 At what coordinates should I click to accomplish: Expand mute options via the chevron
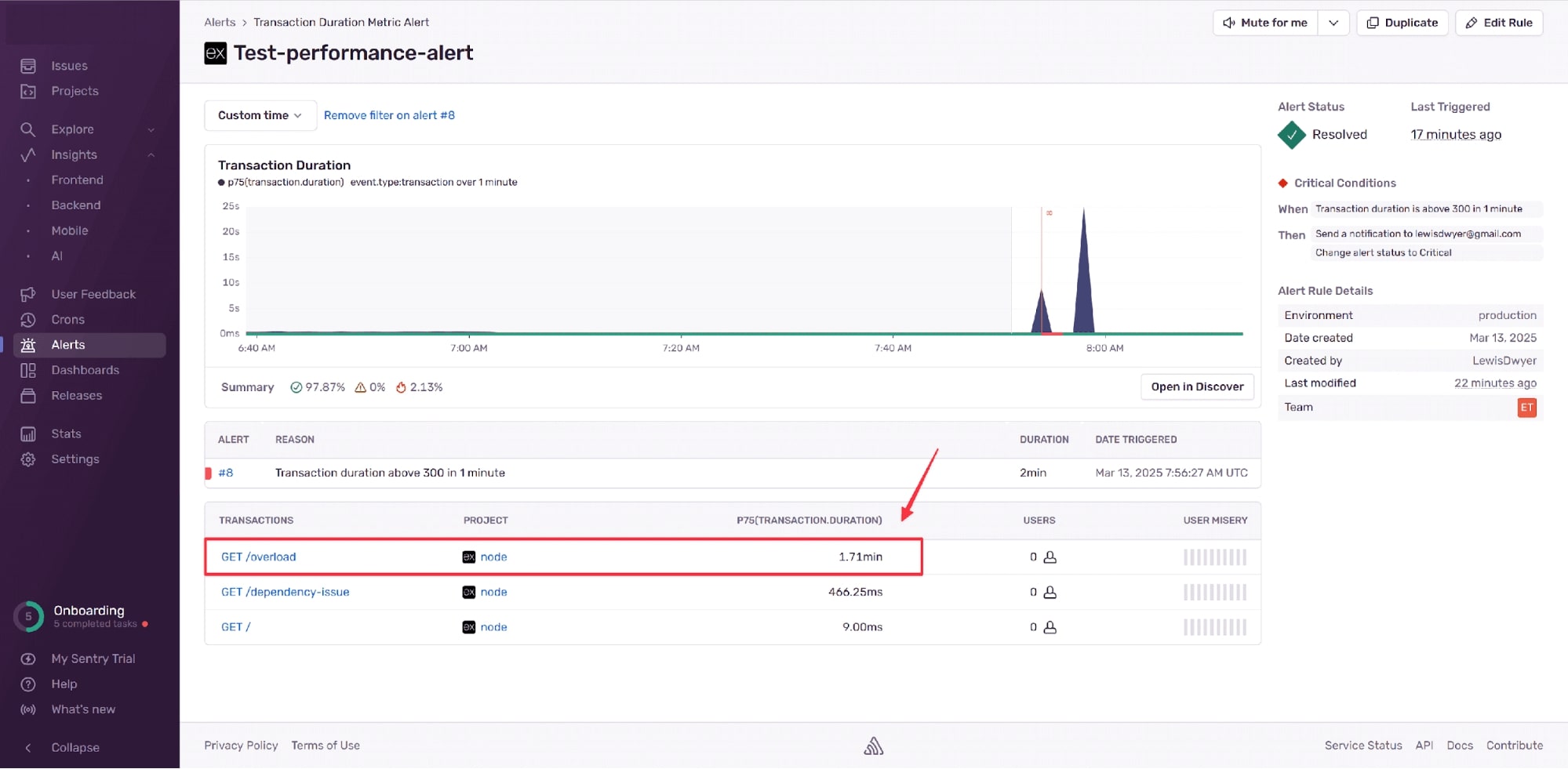pos(1333,22)
